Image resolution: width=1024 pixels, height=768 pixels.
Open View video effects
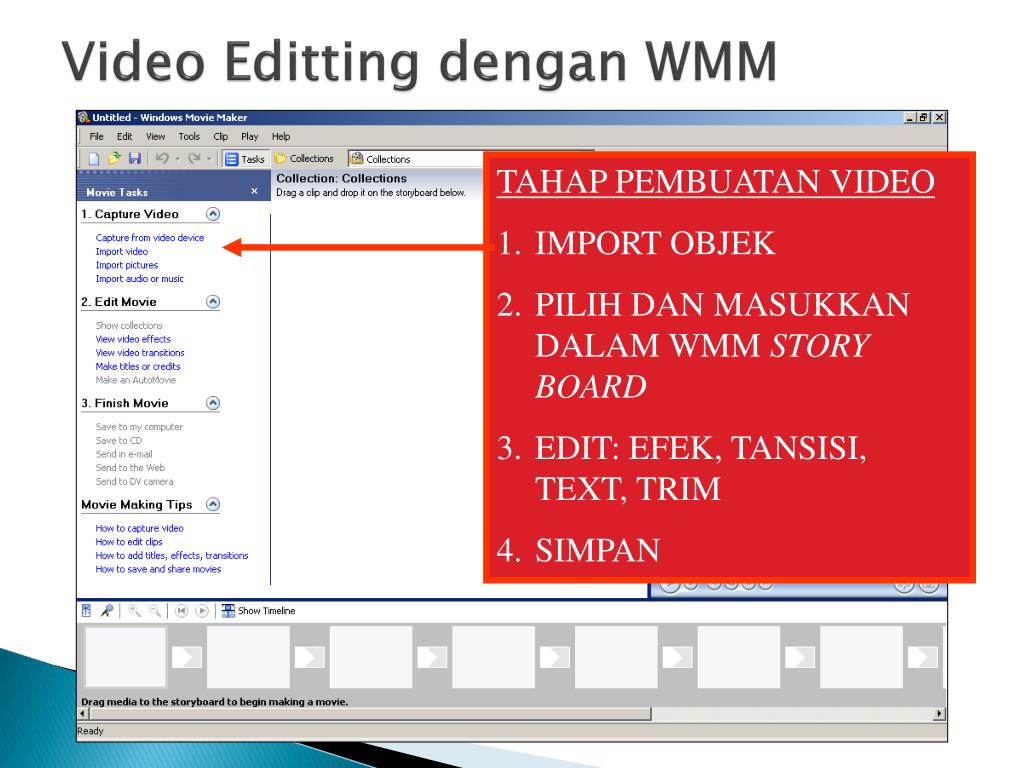pos(133,339)
